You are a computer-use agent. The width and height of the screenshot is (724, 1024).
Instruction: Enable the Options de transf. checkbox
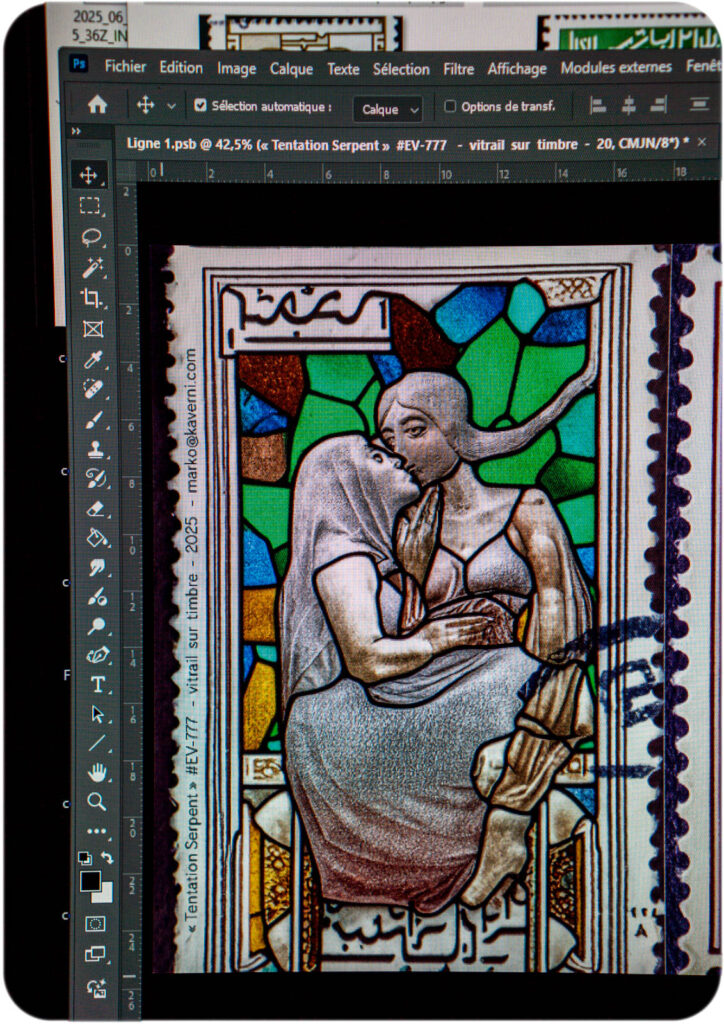[x=450, y=106]
